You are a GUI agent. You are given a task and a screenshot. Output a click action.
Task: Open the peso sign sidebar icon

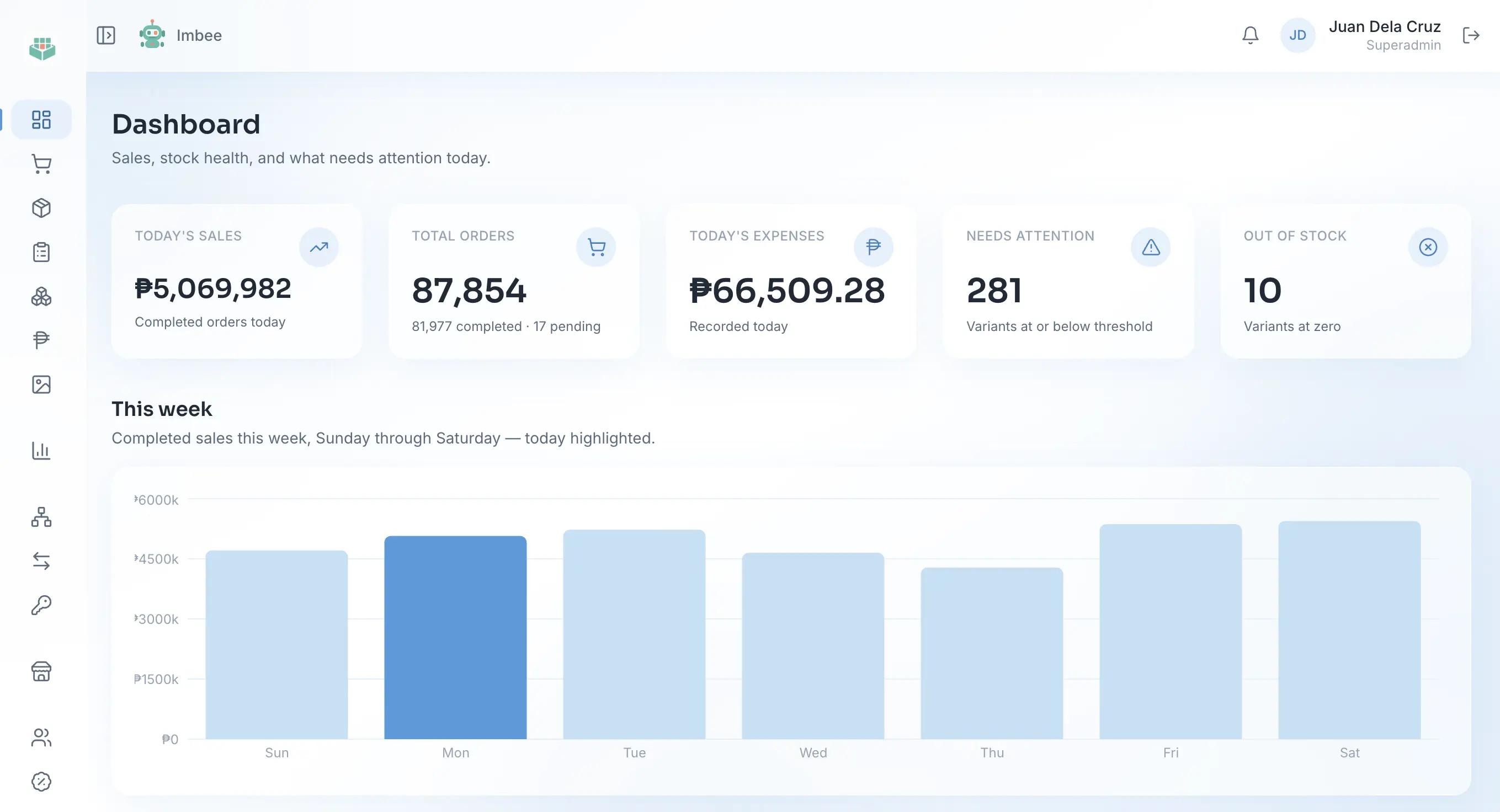click(x=41, y=340)
